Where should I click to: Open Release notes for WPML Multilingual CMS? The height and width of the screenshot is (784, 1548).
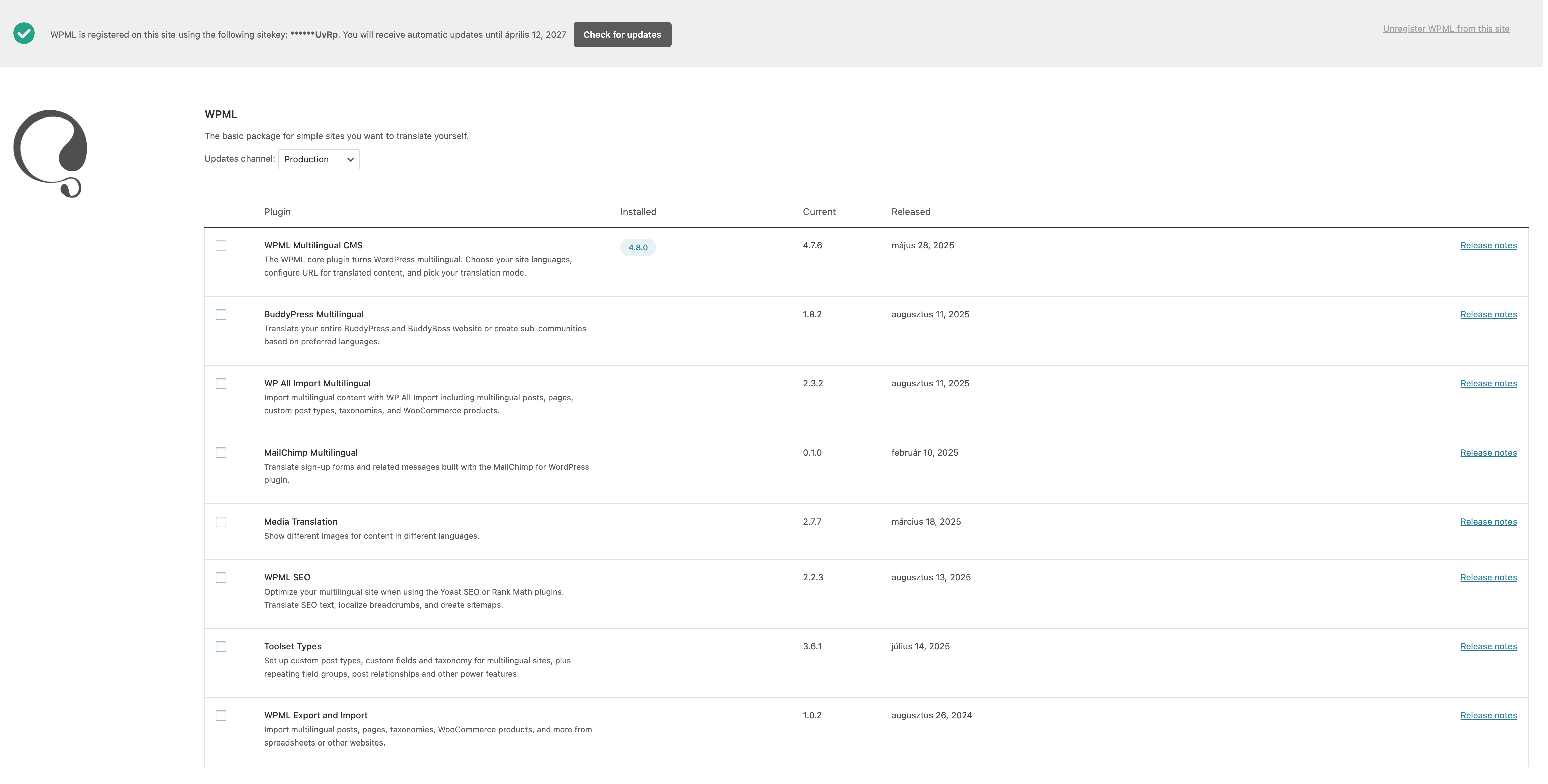(x=1488, y=245)
